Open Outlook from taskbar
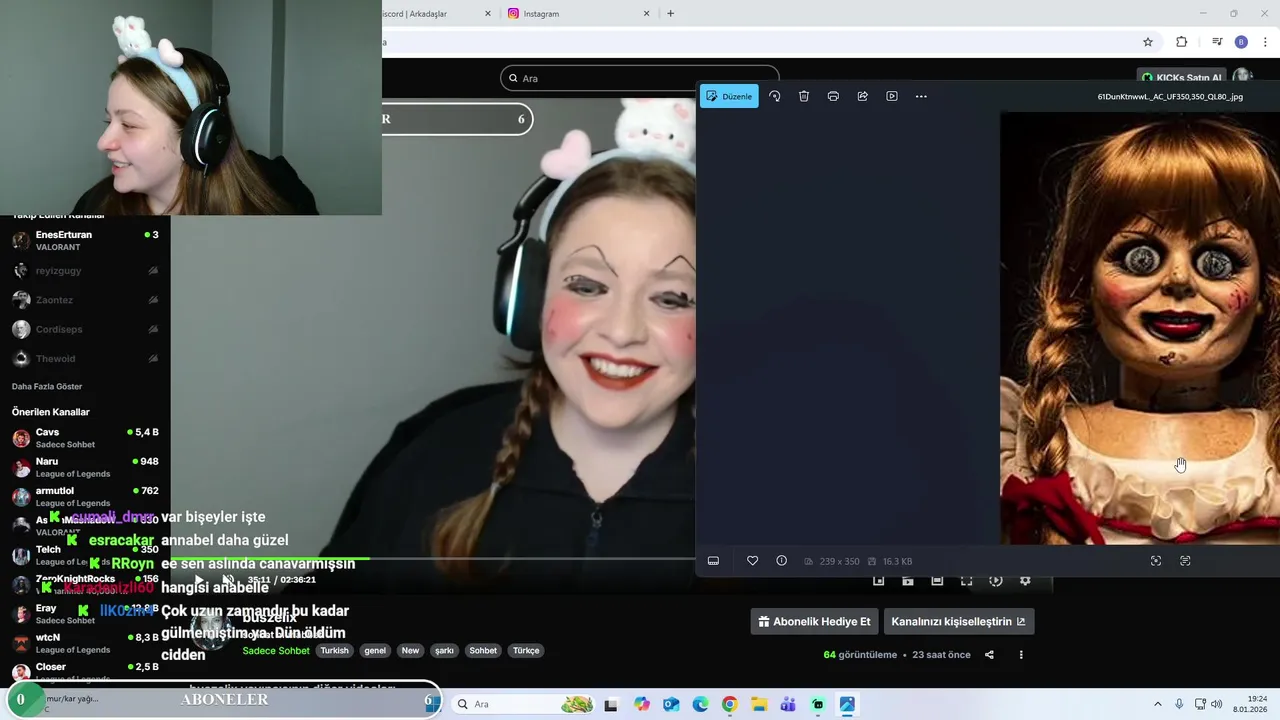This screenshot has height=720, width=1280. [x=670, y=704]
